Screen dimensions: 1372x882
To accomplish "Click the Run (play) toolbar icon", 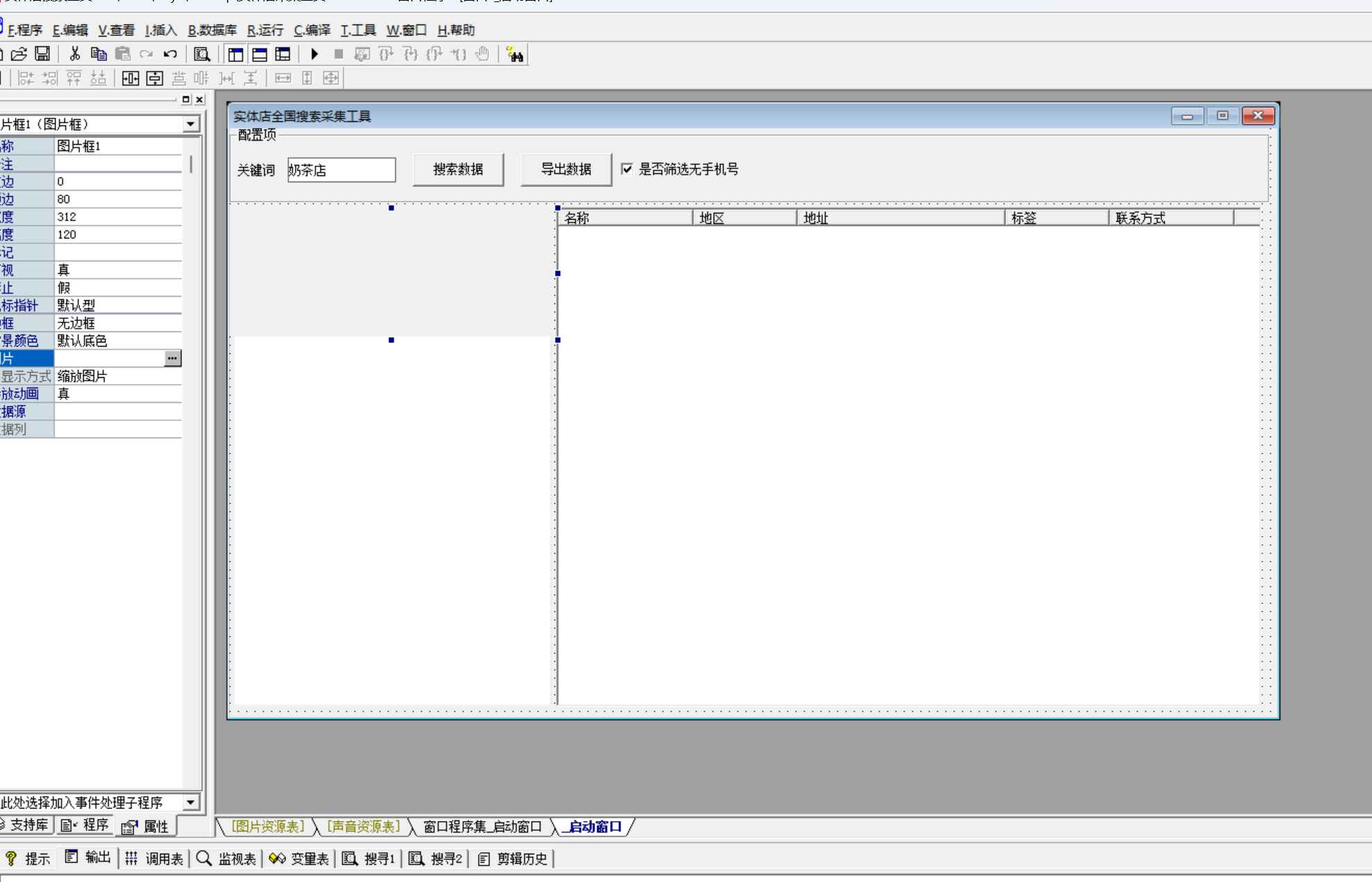I will [314, 54].
